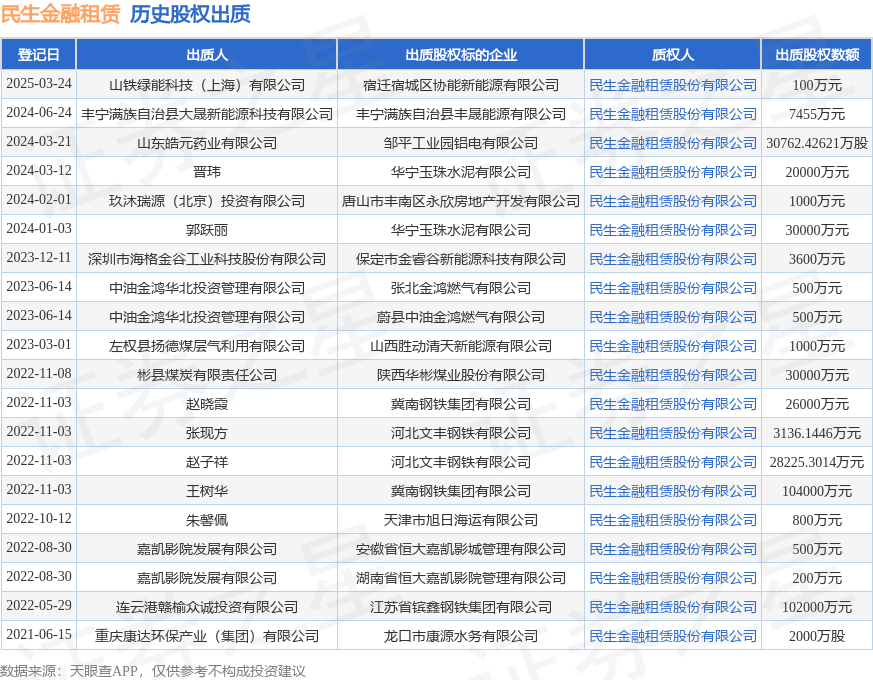Select 深圳市海格金谷工业科技股份有限公司 cell

[x=207, y=259]
